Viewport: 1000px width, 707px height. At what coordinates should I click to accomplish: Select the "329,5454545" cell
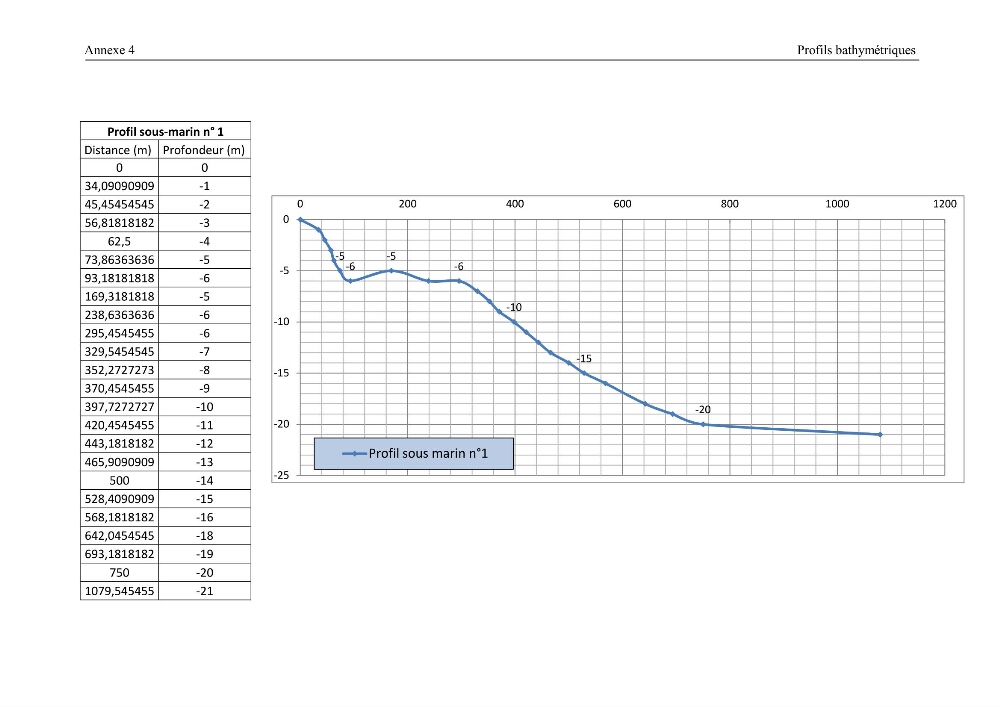(x=119, y=352)
